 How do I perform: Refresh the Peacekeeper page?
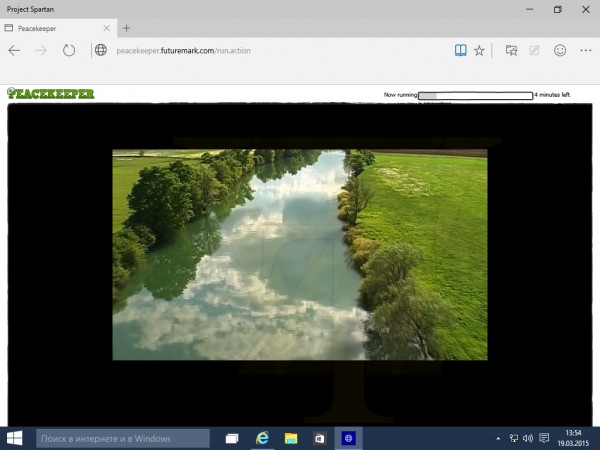click(69, 50)
